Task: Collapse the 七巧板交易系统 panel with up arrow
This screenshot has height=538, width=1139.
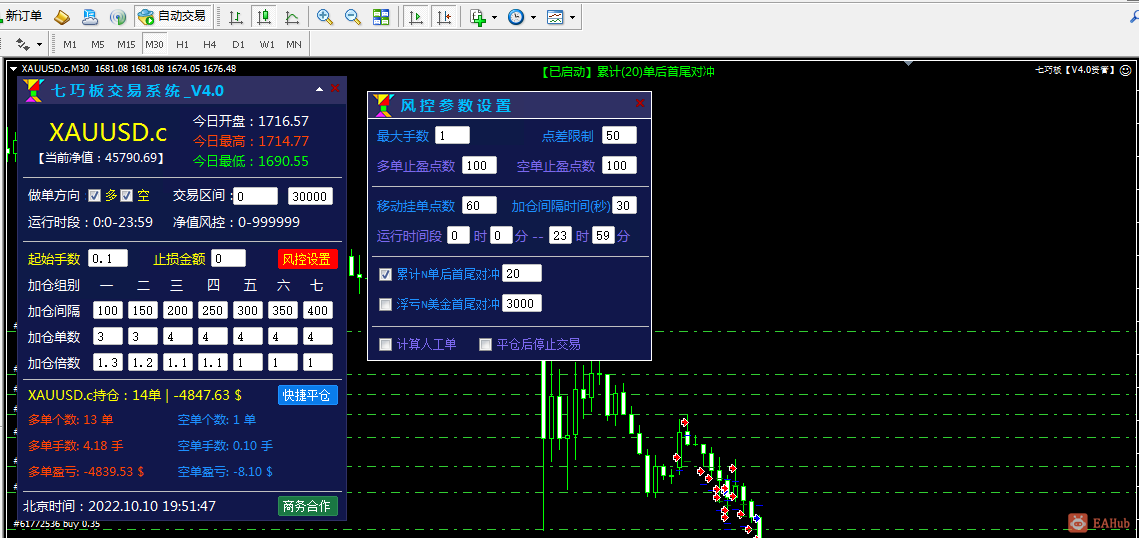Action: click(319, 89)
